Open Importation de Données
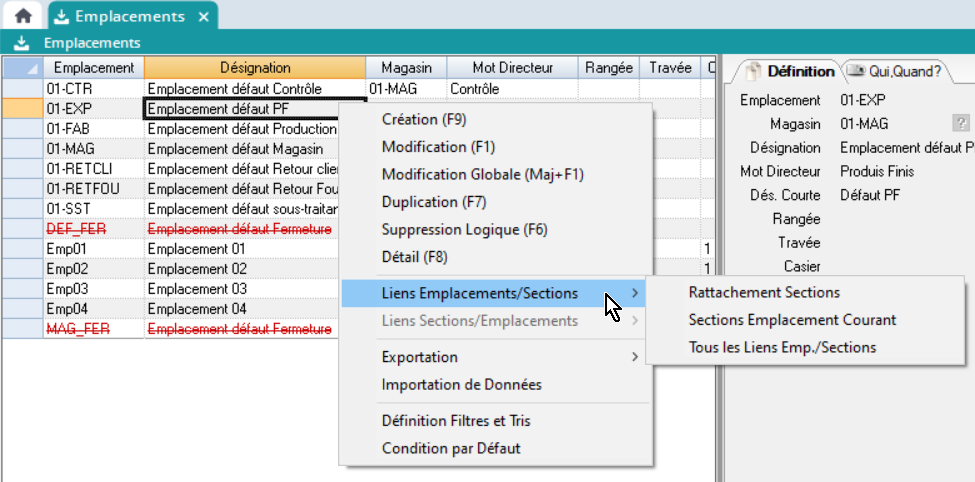Screen dimensions: 975x482 tap(462, 385)
